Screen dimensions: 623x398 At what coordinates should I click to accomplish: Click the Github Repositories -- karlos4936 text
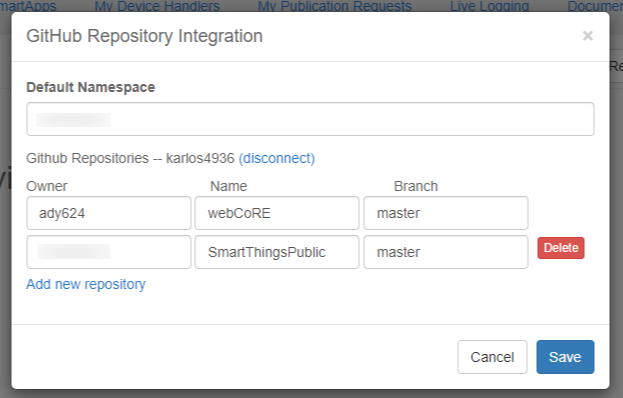130,158
